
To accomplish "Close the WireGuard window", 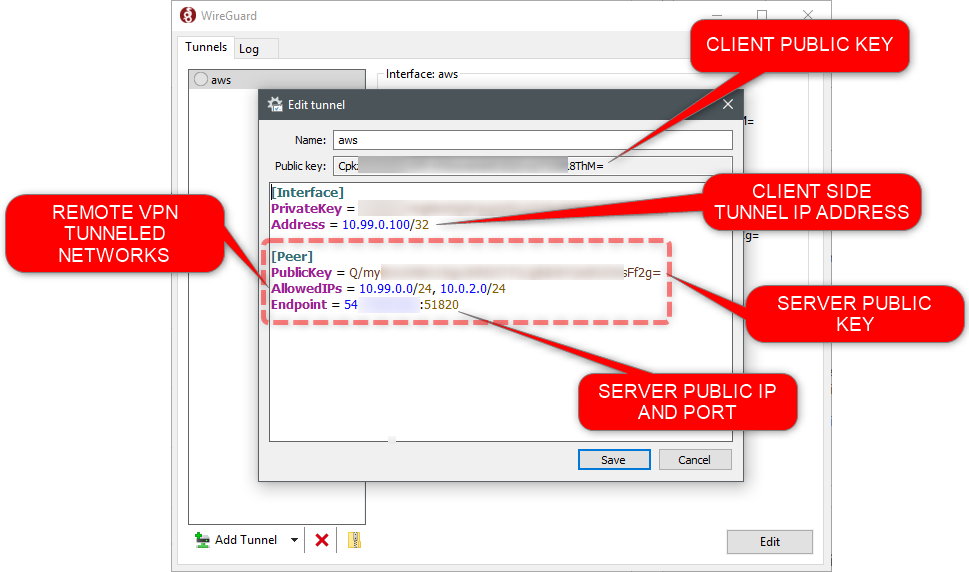I will 808,15.
